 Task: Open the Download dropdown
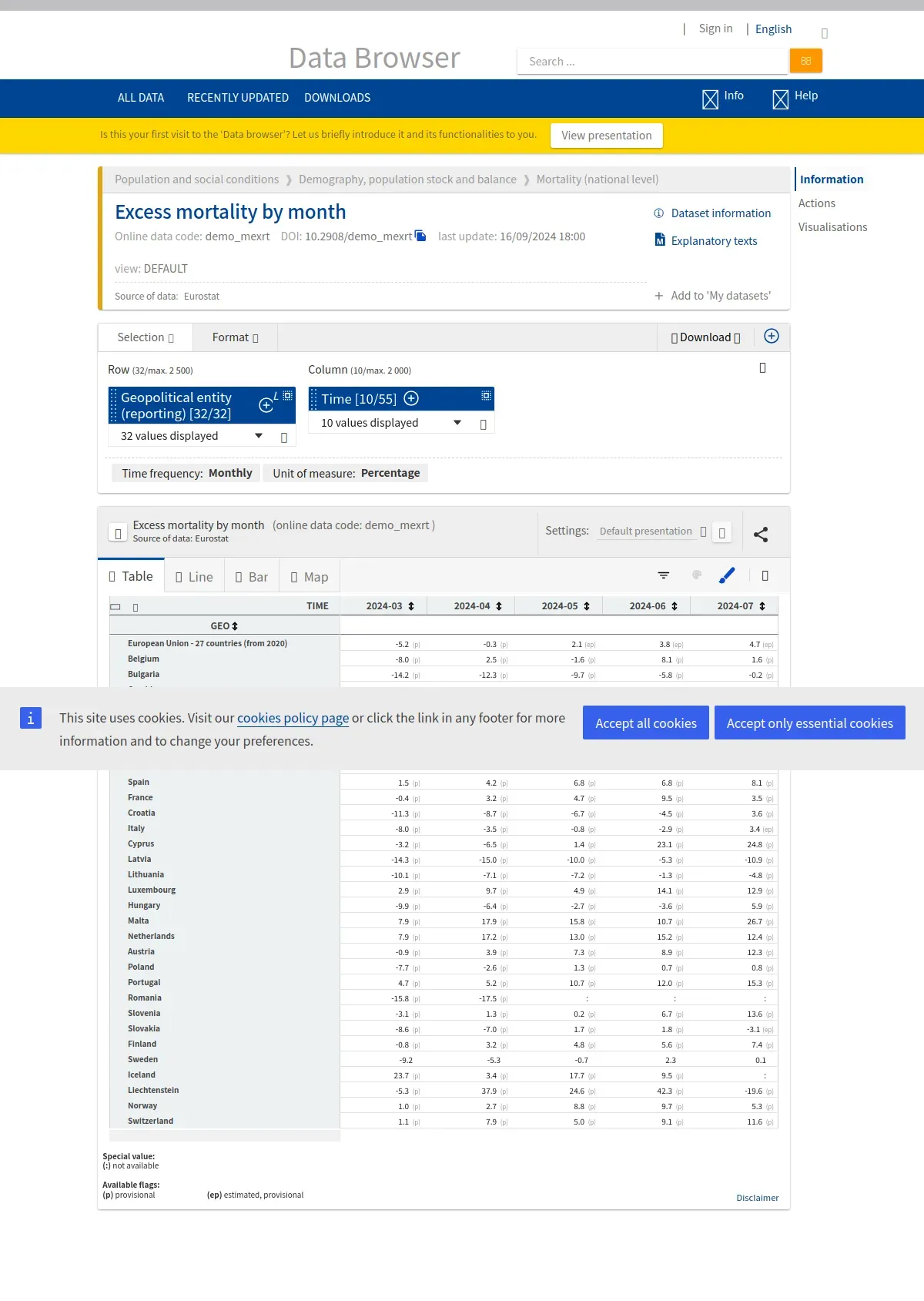tap(705, 337)
